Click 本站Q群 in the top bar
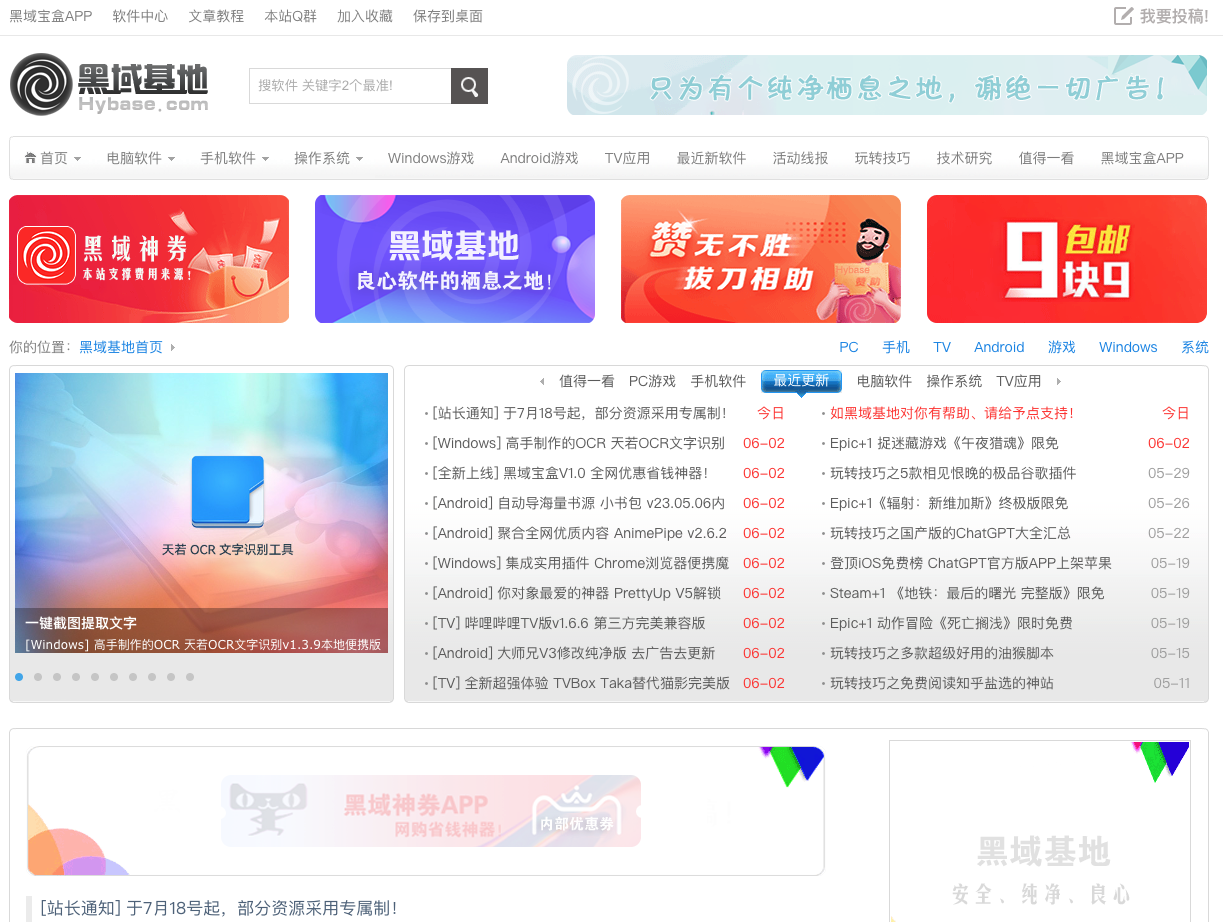 click(290, 16)
